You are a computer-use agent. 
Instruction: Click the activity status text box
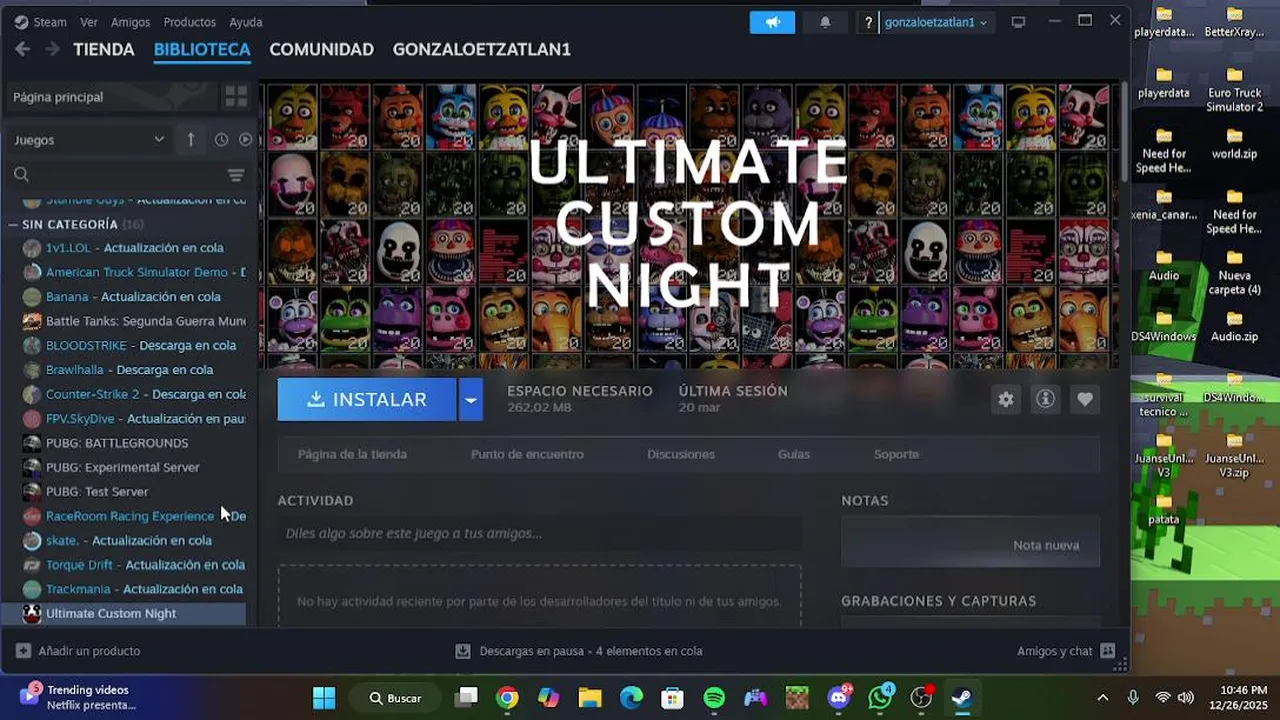point(539,534)
